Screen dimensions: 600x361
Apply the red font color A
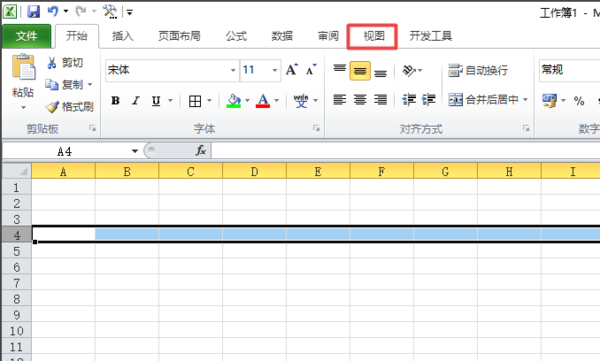(x=263, y=101)
